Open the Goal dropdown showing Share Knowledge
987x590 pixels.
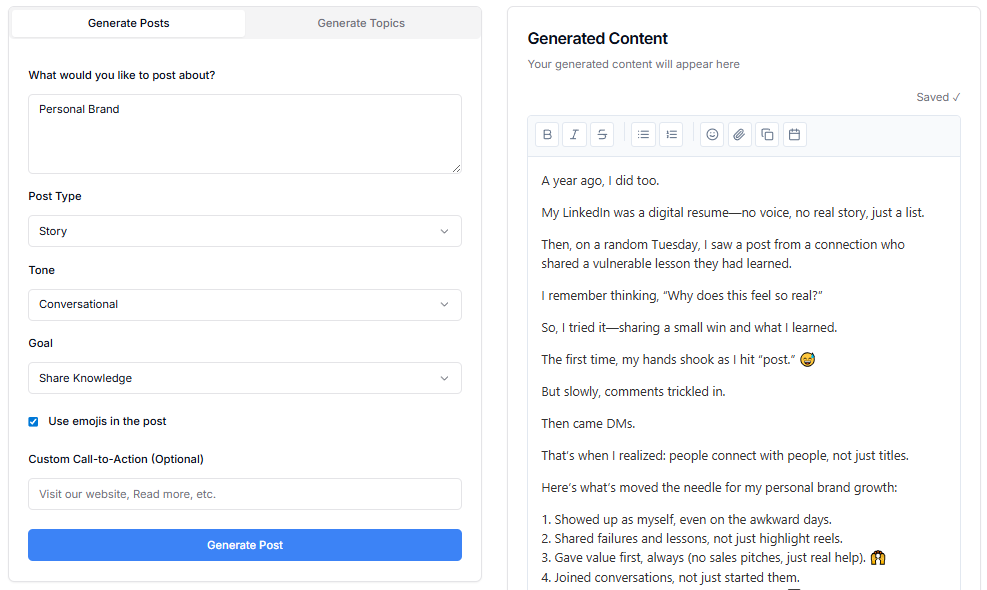coord(245,378)
